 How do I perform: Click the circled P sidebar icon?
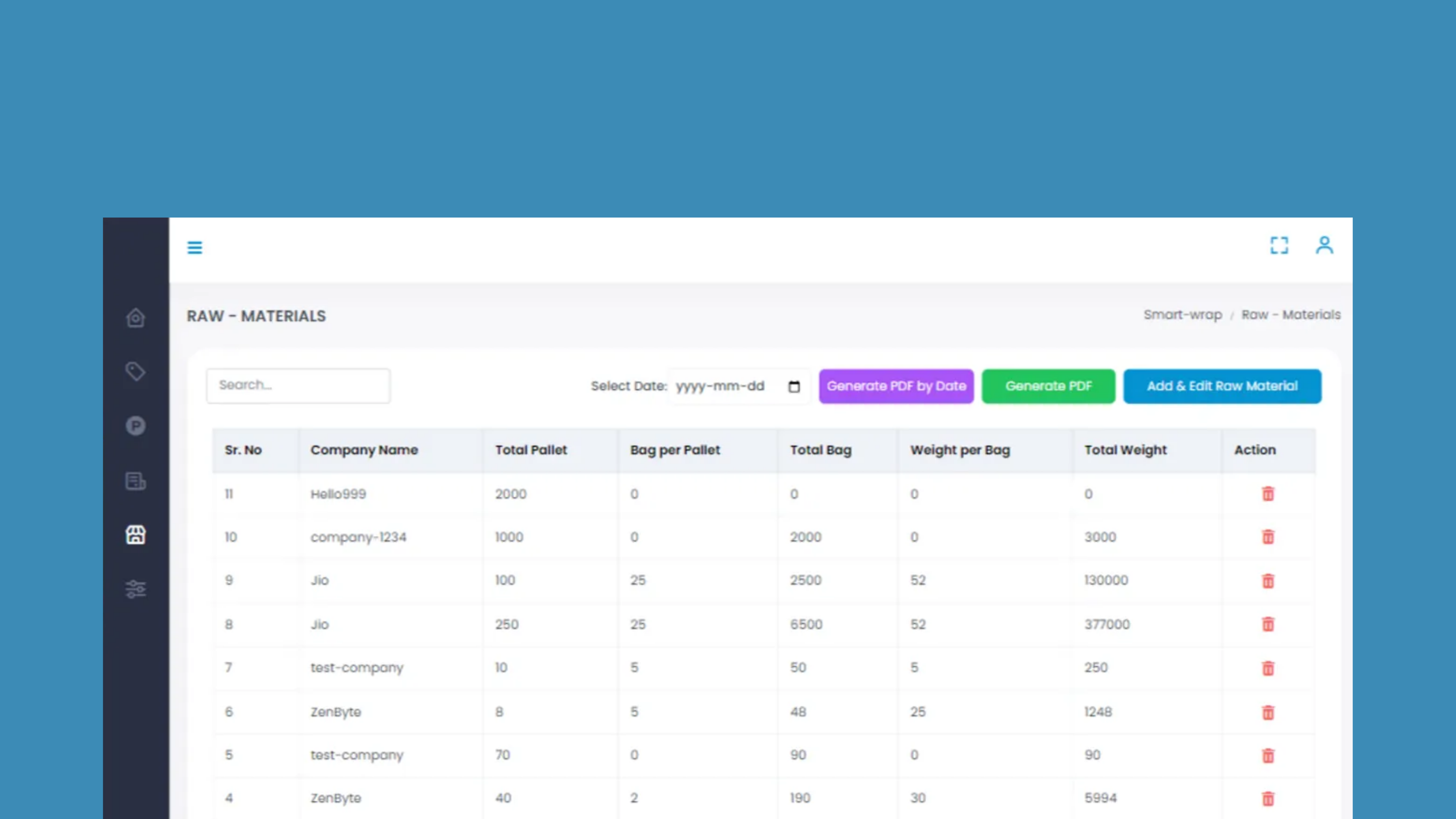(x=136, y=426)
